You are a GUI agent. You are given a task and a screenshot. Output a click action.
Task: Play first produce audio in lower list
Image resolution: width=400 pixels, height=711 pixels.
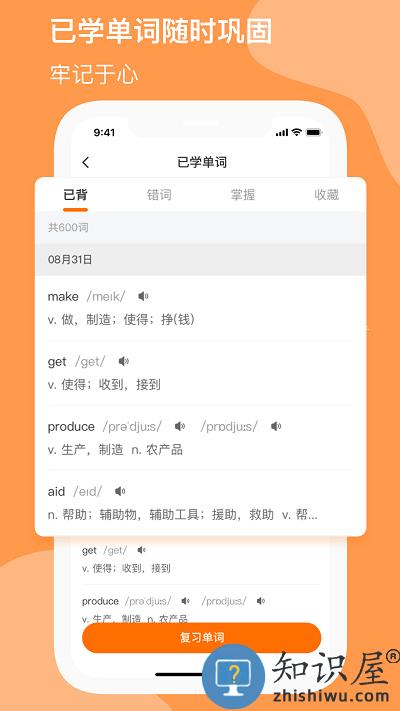tap(185, 601)
